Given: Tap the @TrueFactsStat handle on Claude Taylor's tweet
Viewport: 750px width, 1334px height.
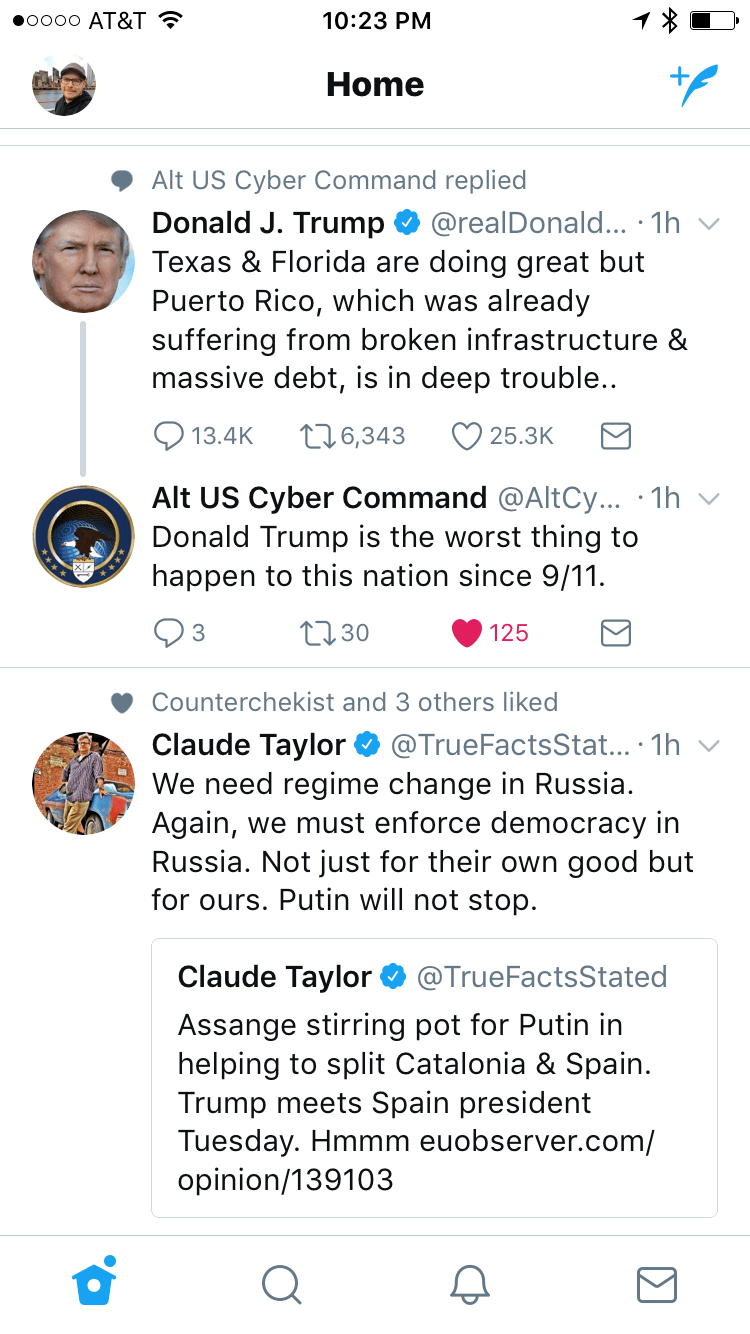Looking at the screenshot, I should pyautogui.click(x=510, y=746).
